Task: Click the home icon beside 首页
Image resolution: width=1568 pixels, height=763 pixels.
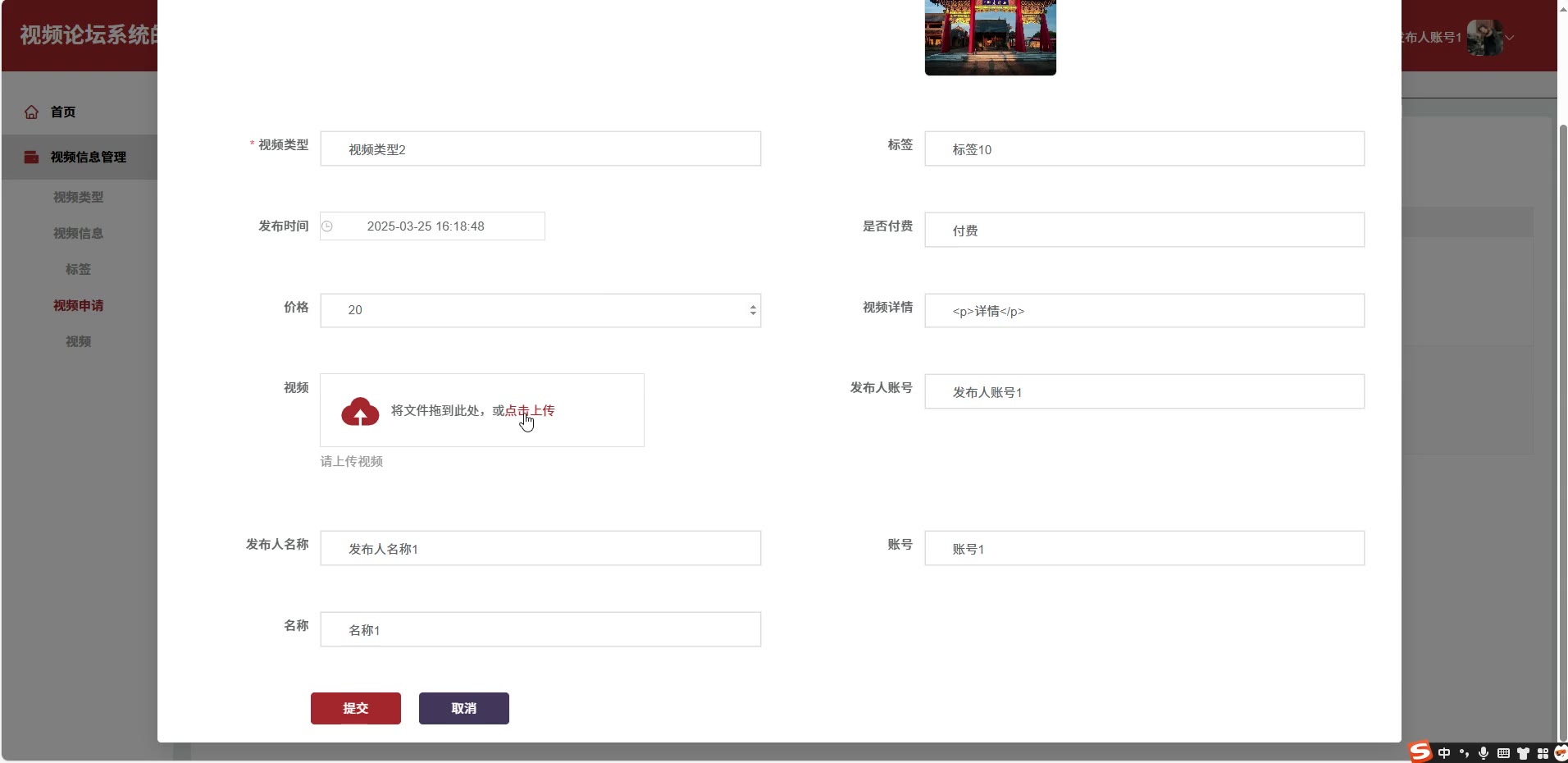Action: 31,112
